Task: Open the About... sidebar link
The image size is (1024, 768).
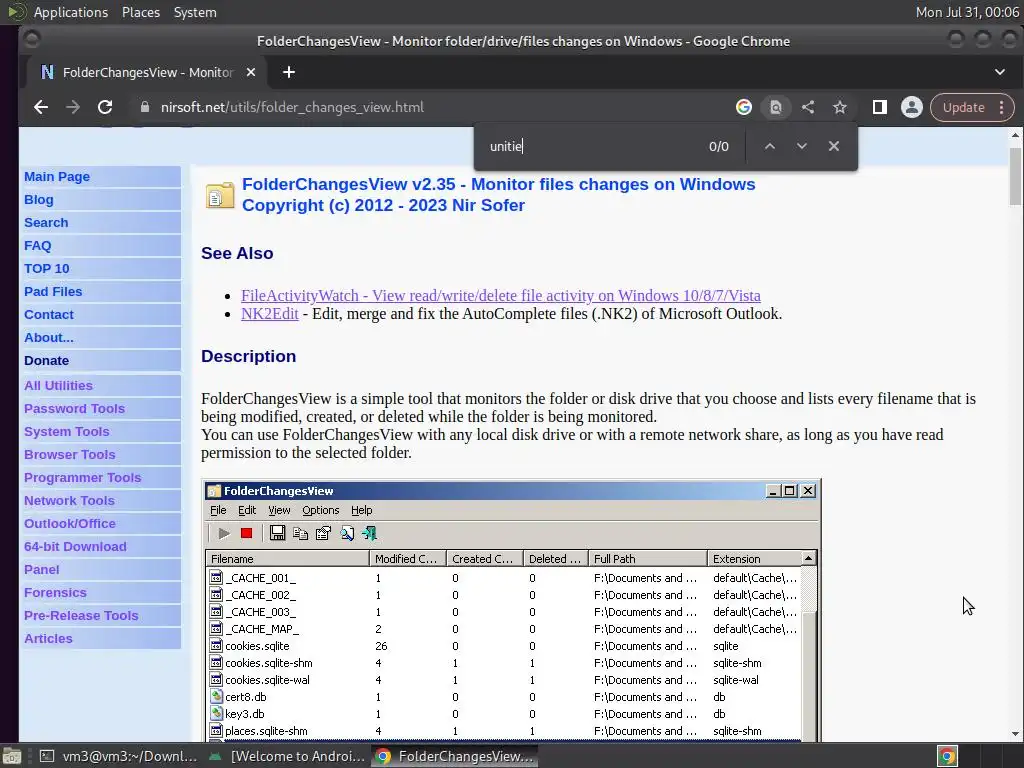Action: [48, 337]
